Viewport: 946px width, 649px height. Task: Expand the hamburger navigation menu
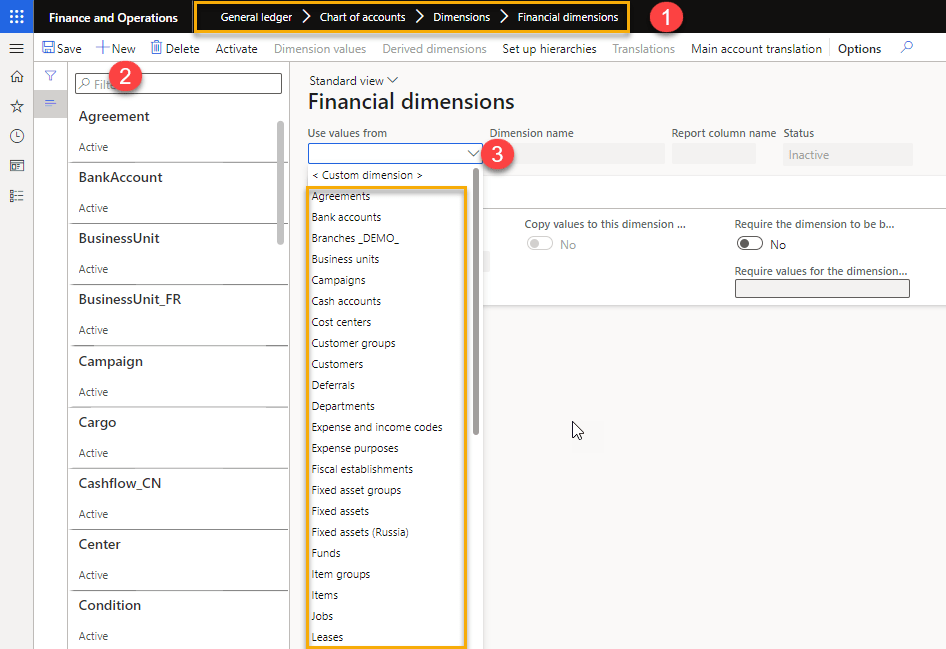pyautogui.click(x=16, y=48)
